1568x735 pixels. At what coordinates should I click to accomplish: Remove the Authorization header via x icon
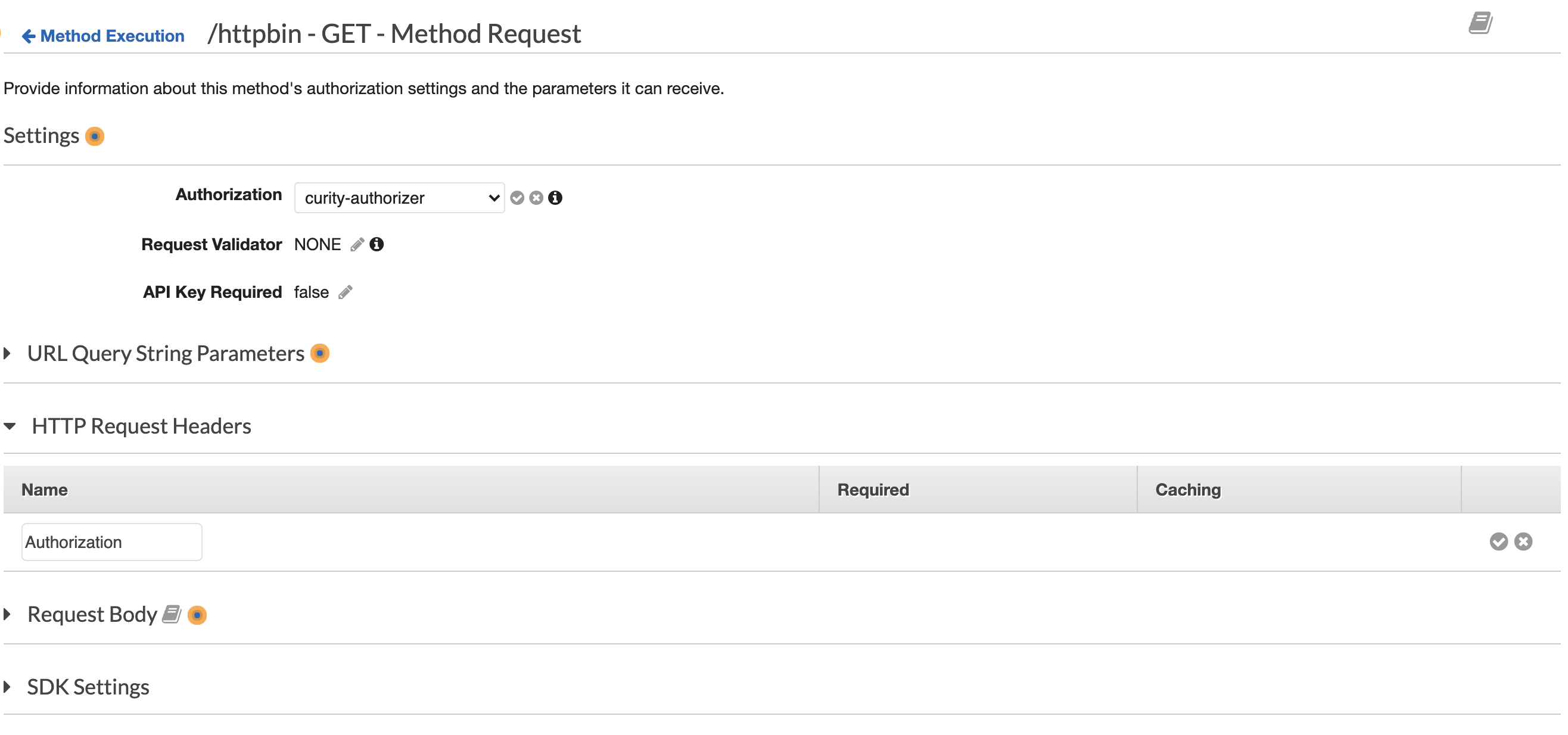click(x=1523, y=541)
